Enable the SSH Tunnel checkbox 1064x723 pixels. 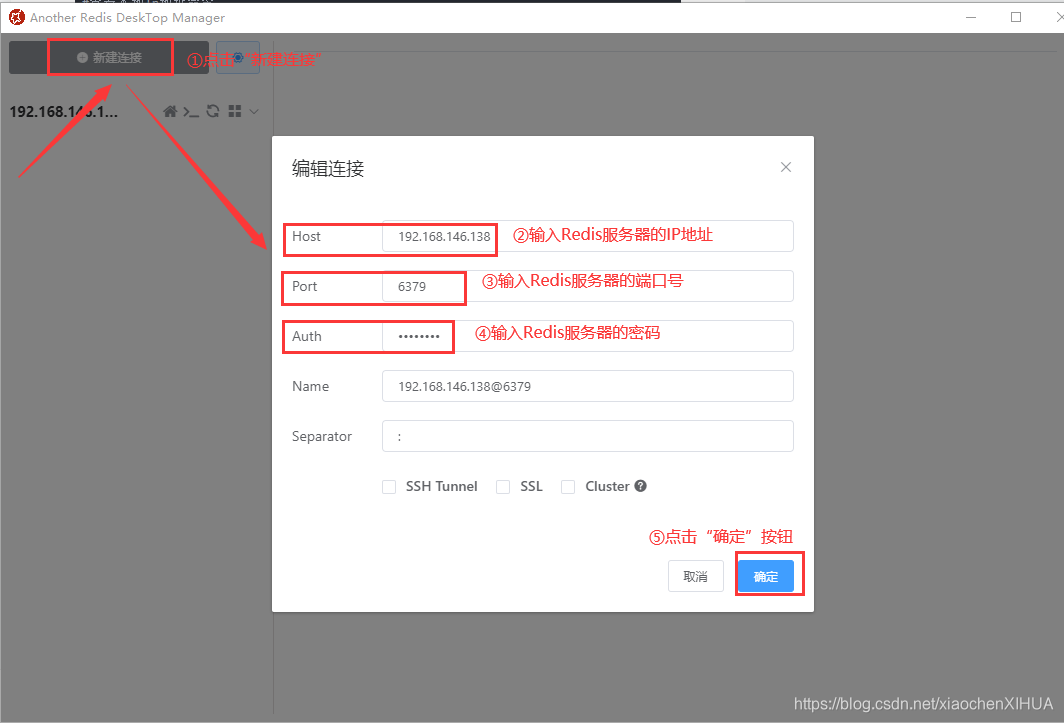[389, 487]
